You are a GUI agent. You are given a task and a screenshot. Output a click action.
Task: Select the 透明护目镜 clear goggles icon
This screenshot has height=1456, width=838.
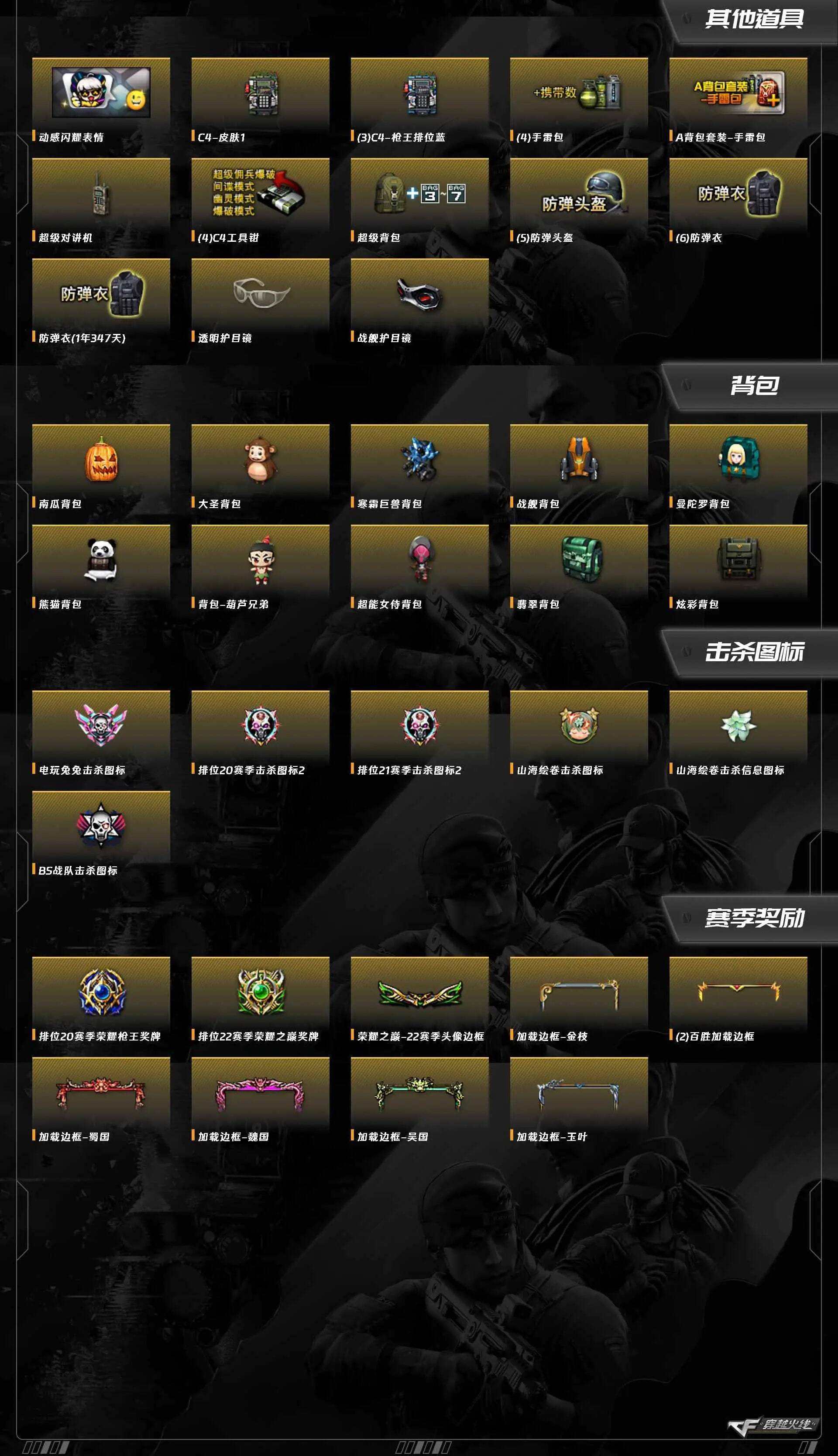point(261,293)
